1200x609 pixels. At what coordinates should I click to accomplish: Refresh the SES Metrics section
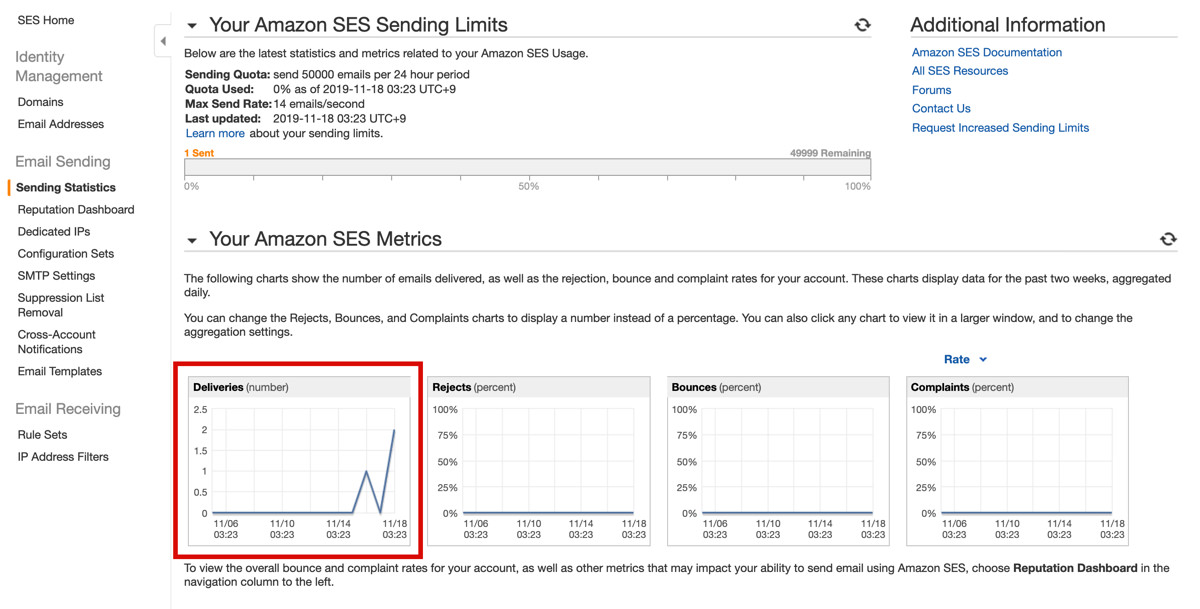[1168, 239]
